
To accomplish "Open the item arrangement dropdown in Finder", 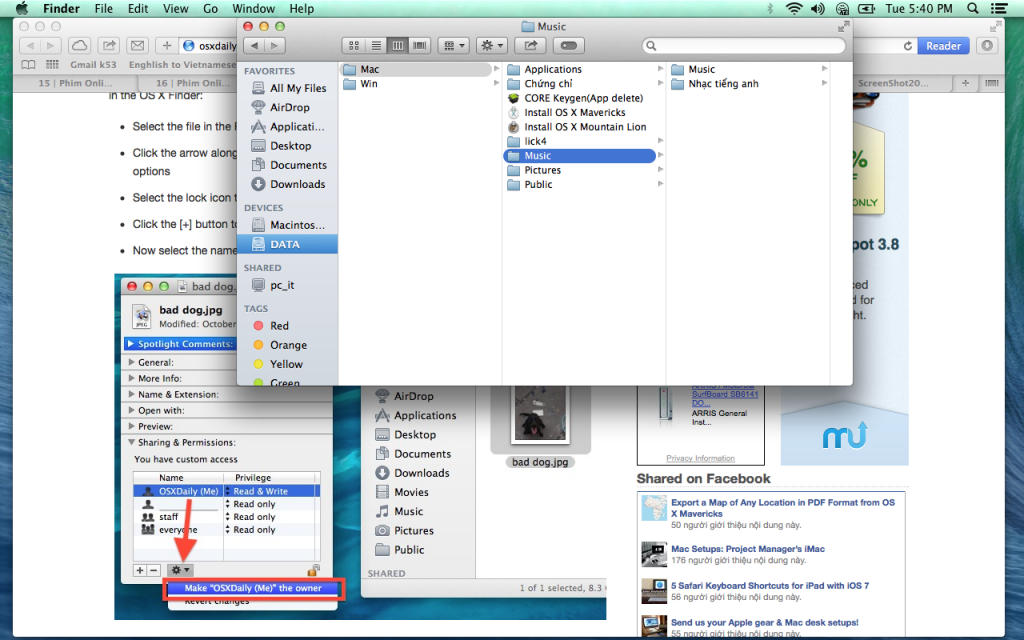I will click(454, 46).
